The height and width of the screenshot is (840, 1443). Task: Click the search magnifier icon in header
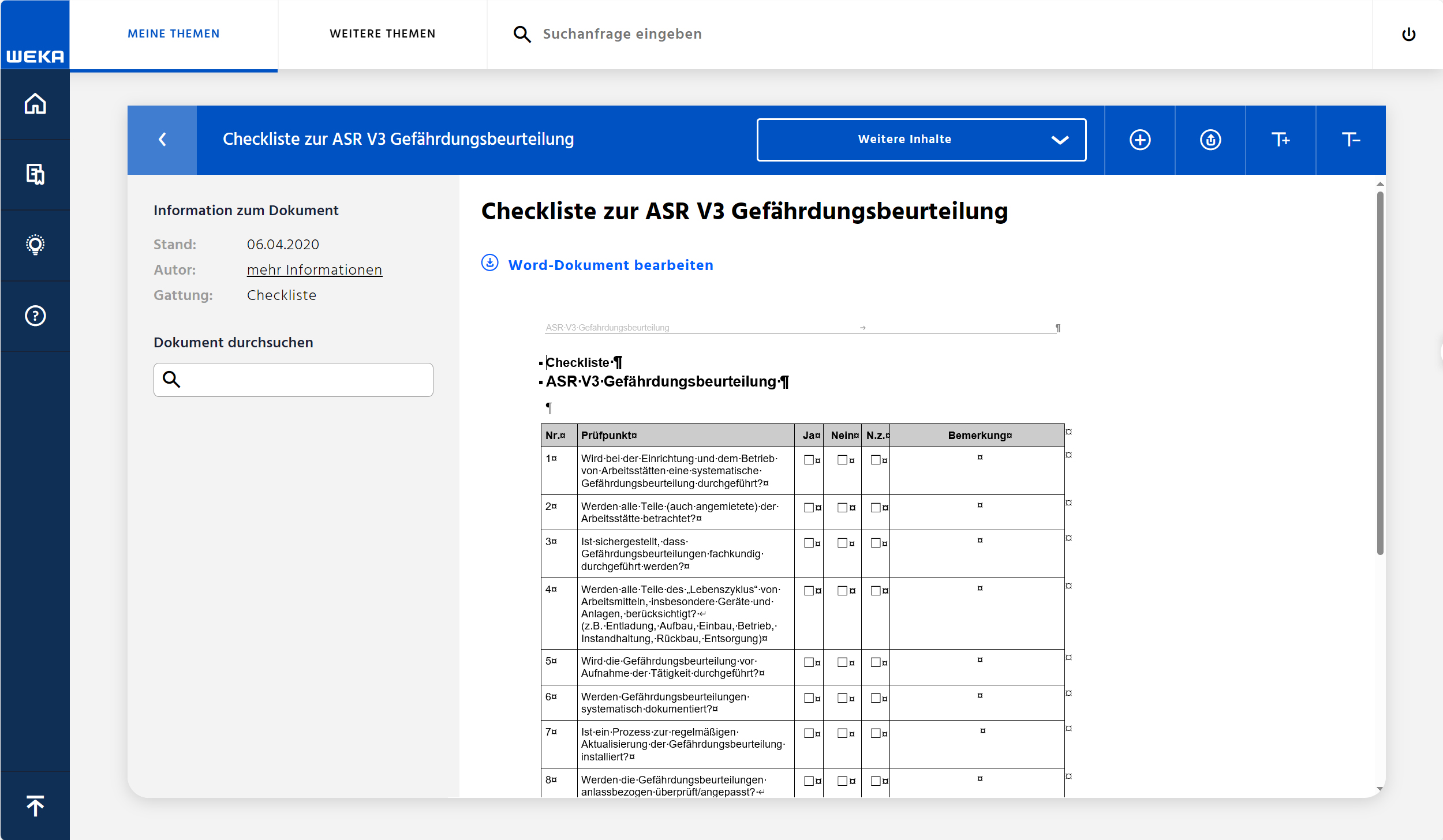[522, 34]
